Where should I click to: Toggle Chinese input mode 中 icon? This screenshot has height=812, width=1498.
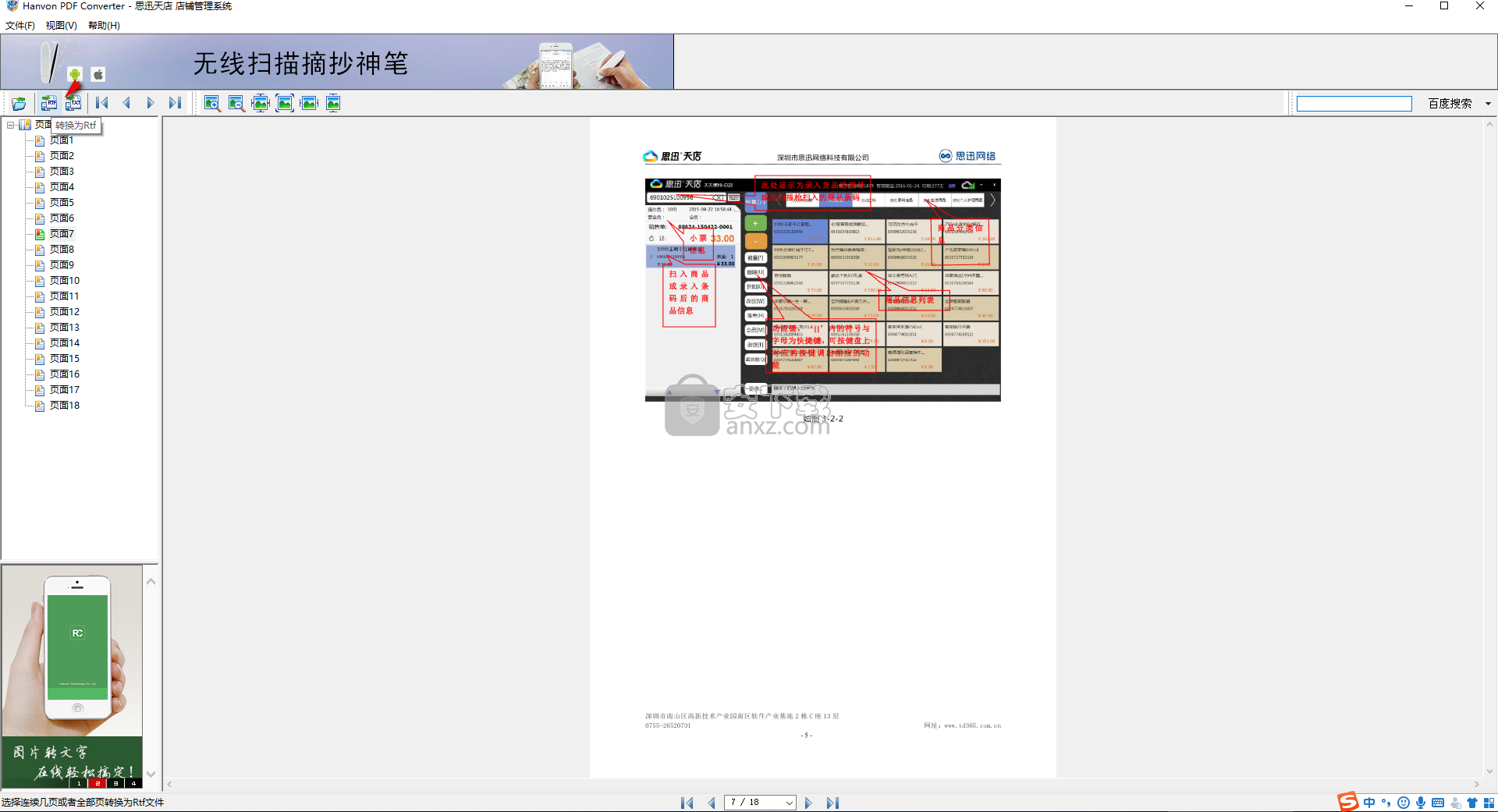point(1369,803)
